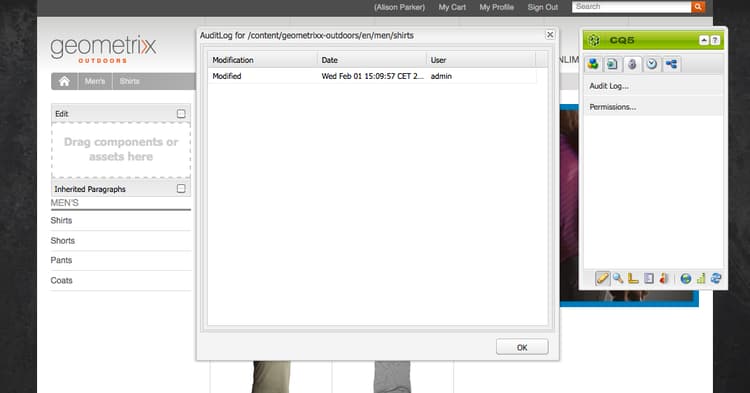
Task: Go to Home via house icon in breadcrumb
Action: pos(64,81)
